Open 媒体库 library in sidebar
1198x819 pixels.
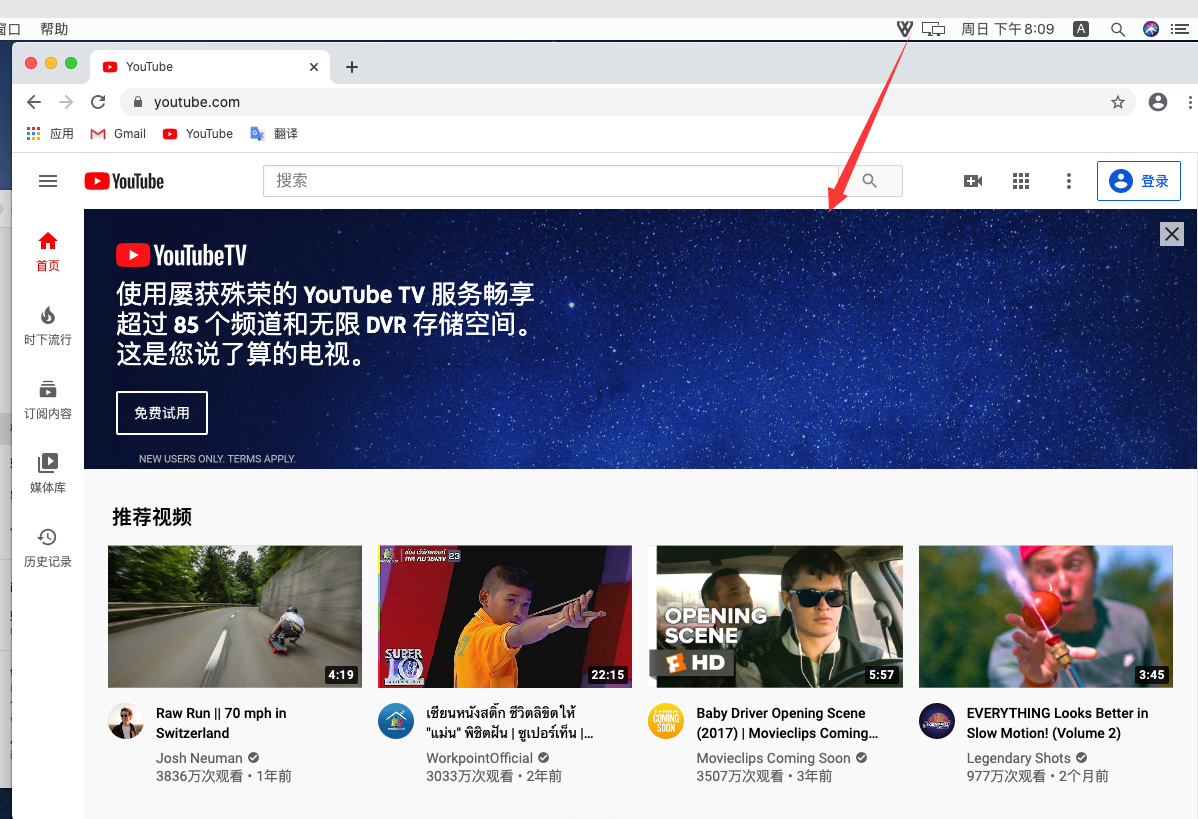click(x=48, y=474)
